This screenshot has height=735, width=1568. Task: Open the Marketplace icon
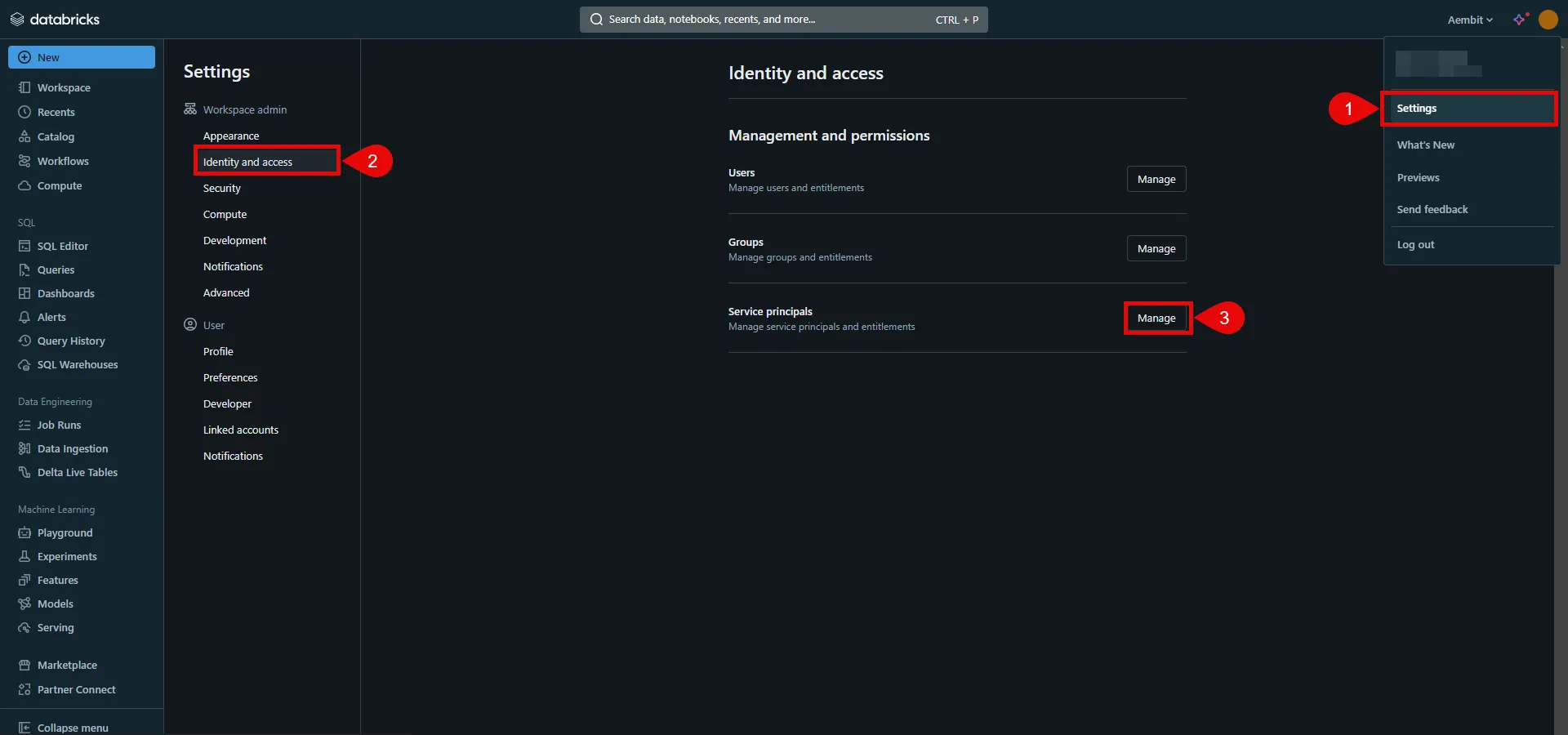point(24,665)
